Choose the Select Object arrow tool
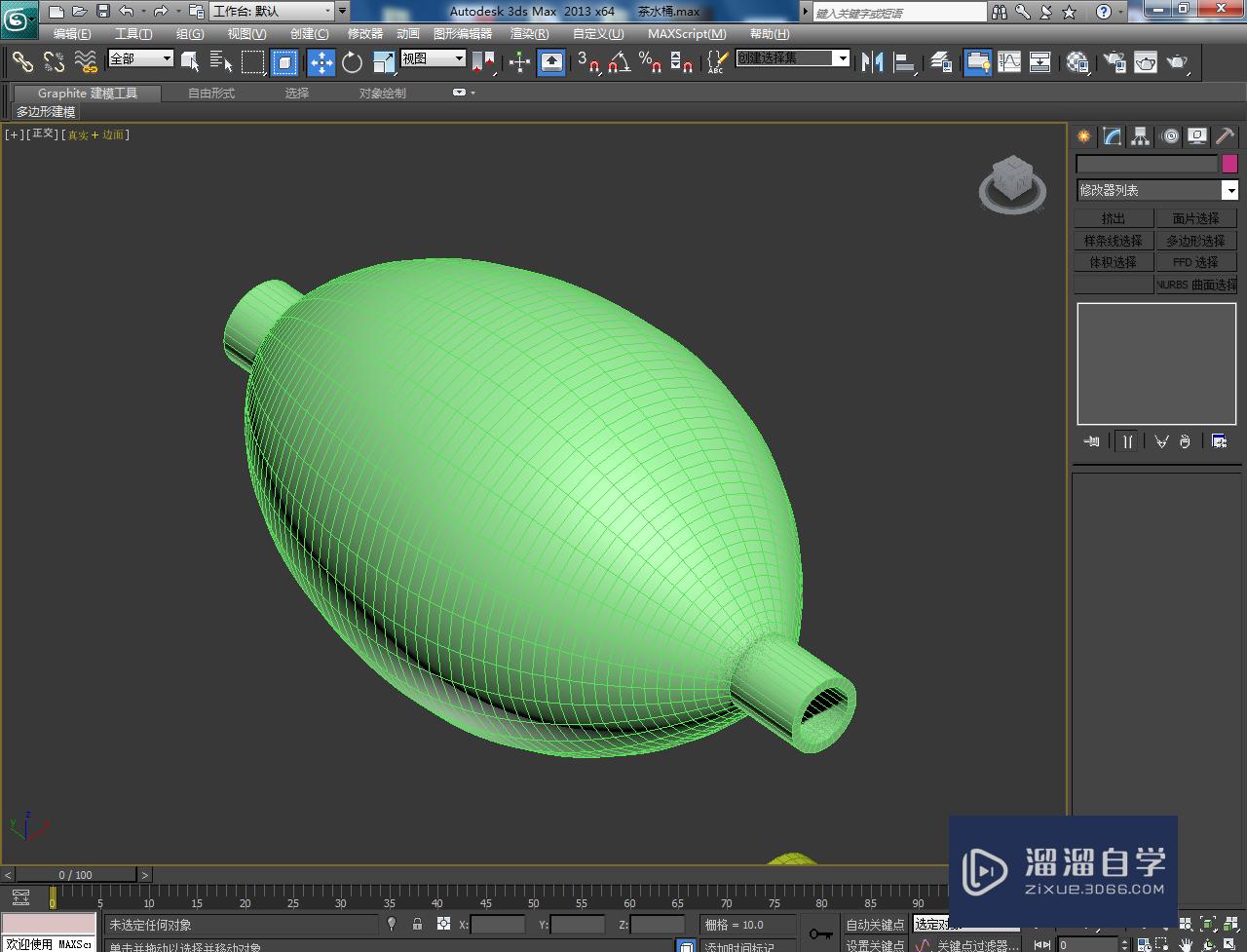 191,62
